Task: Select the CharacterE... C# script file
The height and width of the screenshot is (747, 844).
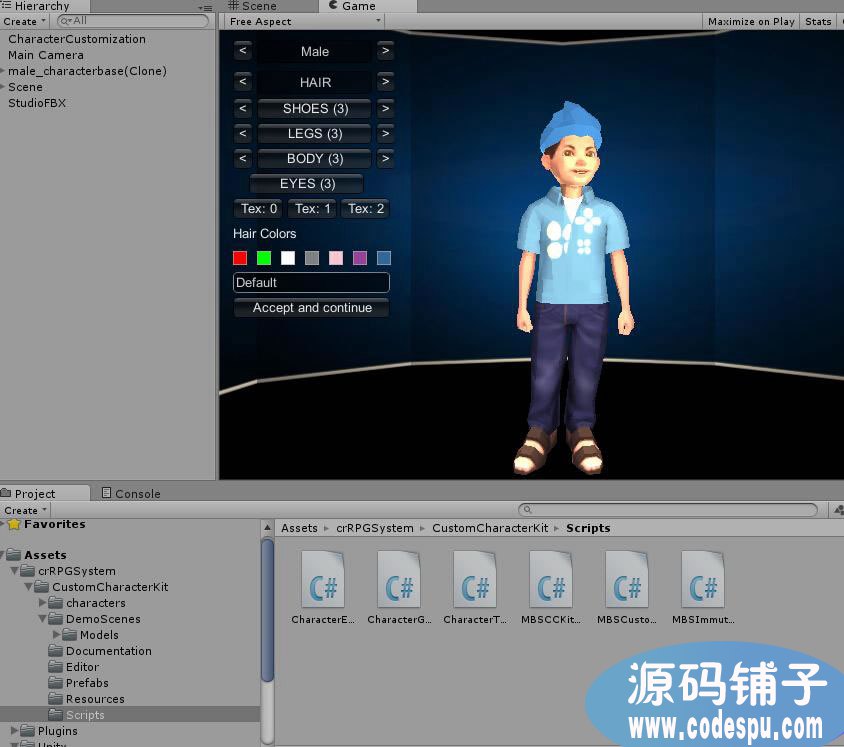Action: pyautogui.click(x=323, y=588)
